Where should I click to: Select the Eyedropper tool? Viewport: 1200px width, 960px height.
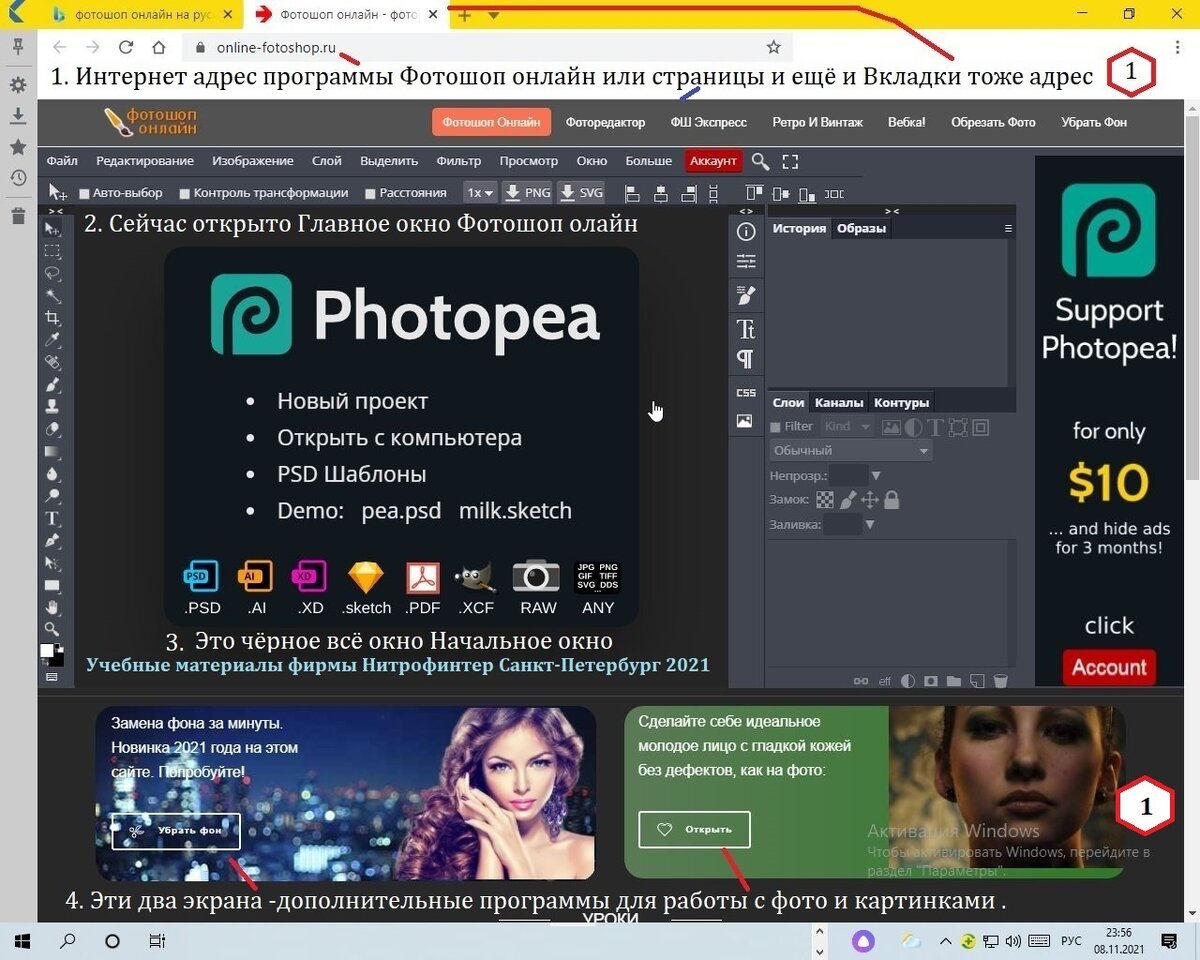53,340
